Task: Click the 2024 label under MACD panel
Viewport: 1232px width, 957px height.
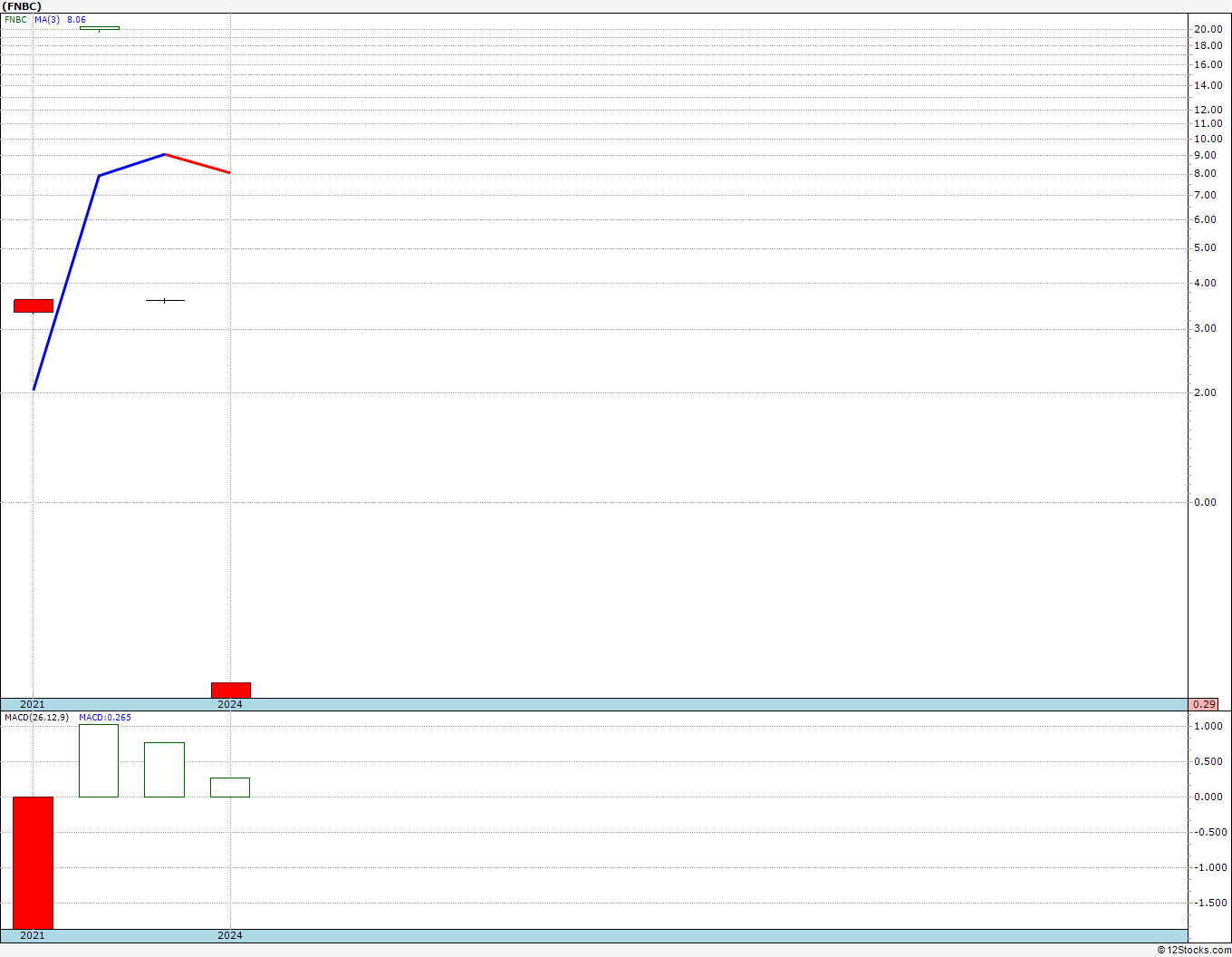Action: (230, 935)
